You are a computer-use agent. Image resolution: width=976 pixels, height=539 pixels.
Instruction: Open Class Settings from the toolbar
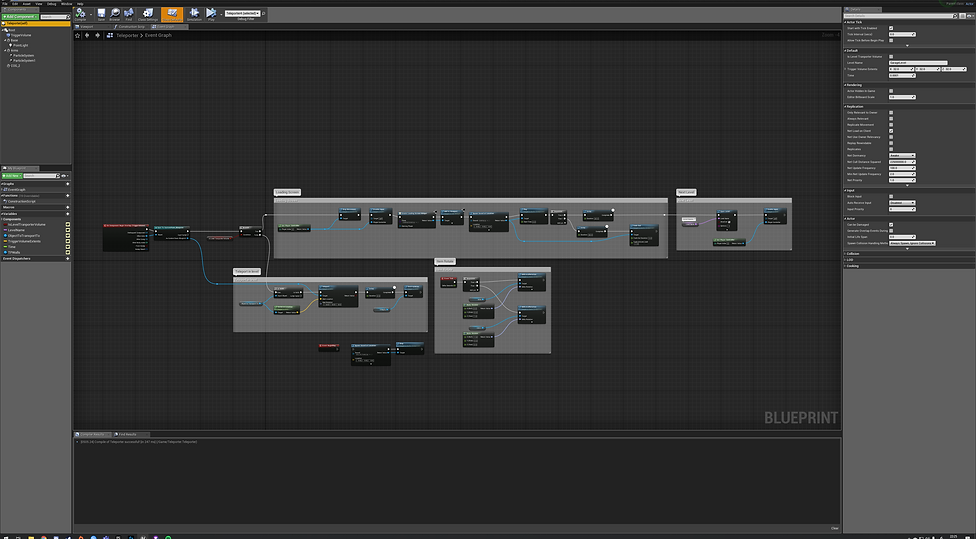tap(148, 14)
